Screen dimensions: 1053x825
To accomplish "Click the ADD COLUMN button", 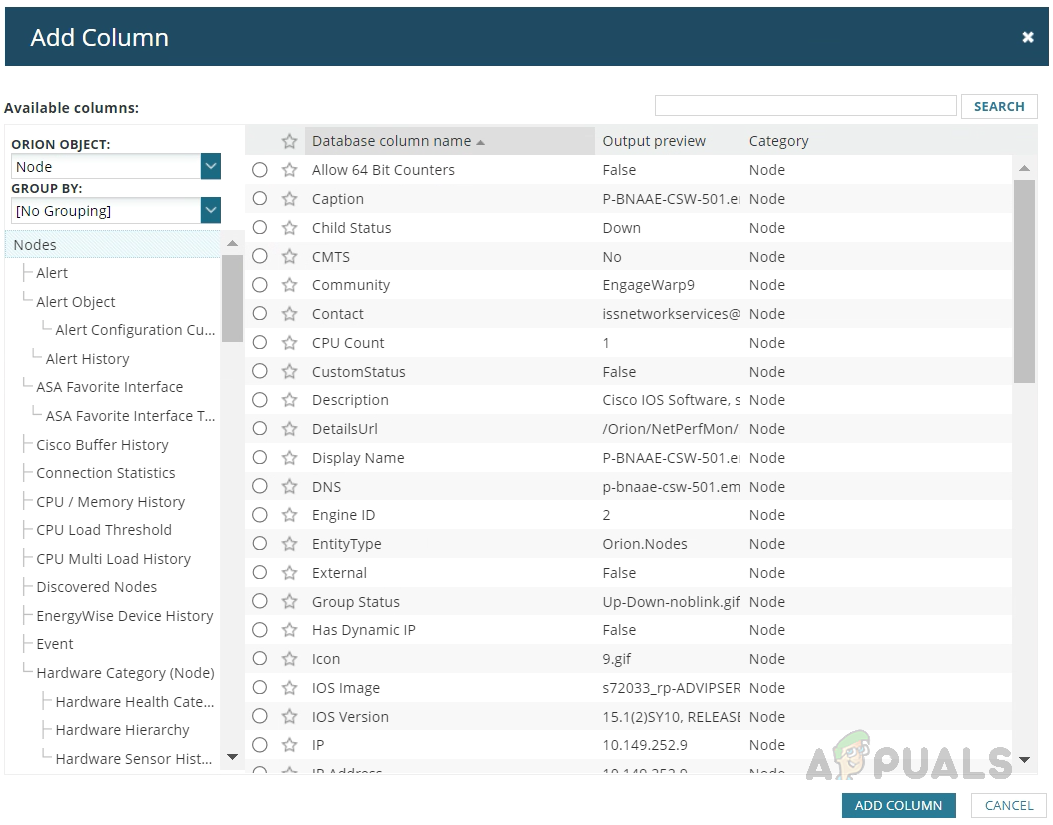I will (x=898, y=806).
